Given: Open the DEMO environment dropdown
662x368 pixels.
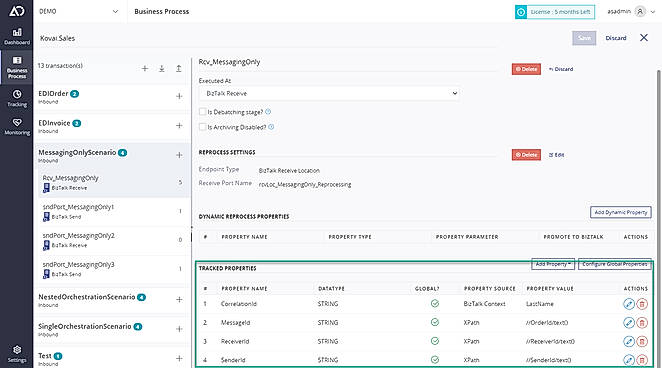Looking at the screenshot, I should point(79,11).
